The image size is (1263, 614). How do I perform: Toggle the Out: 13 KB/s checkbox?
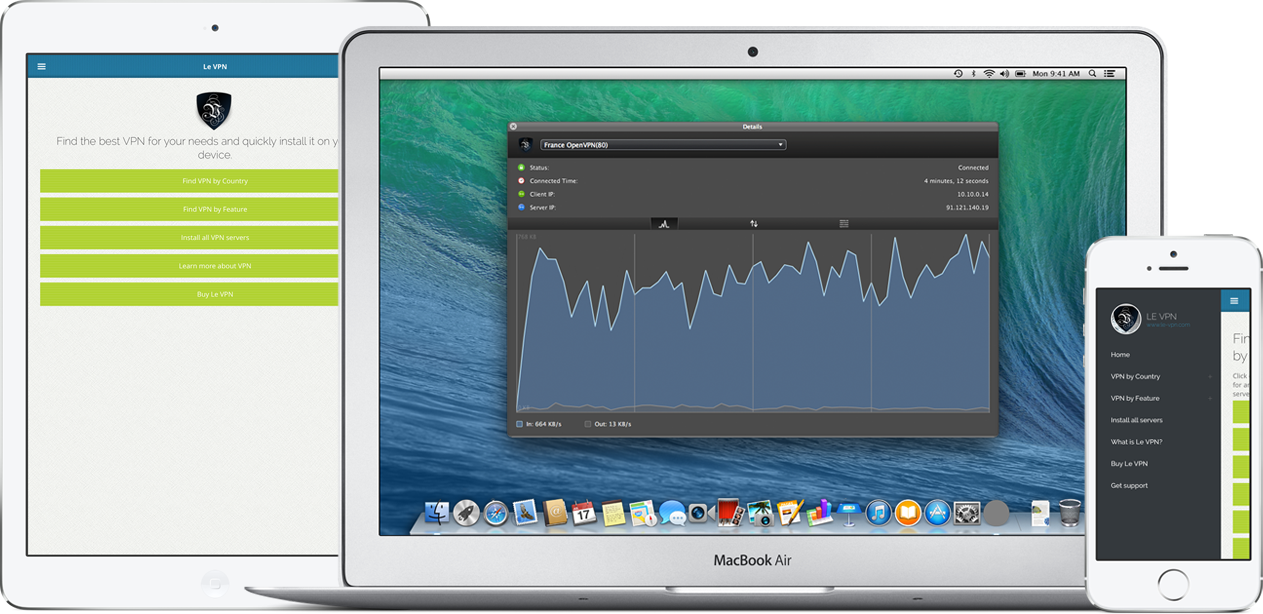tap(588, 424)
